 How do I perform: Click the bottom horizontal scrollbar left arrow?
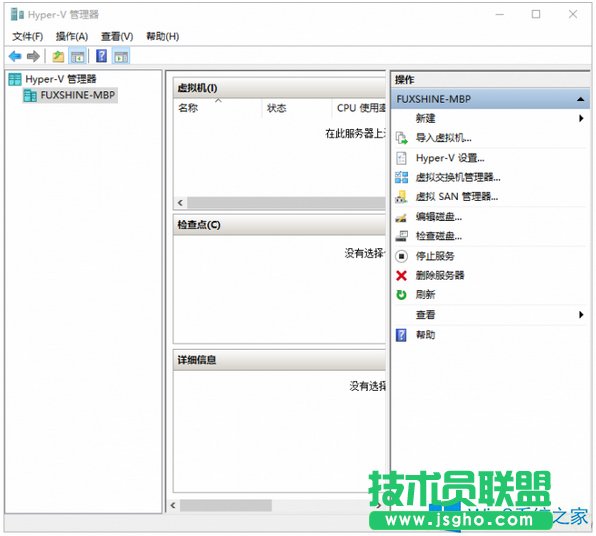(173, 506)
